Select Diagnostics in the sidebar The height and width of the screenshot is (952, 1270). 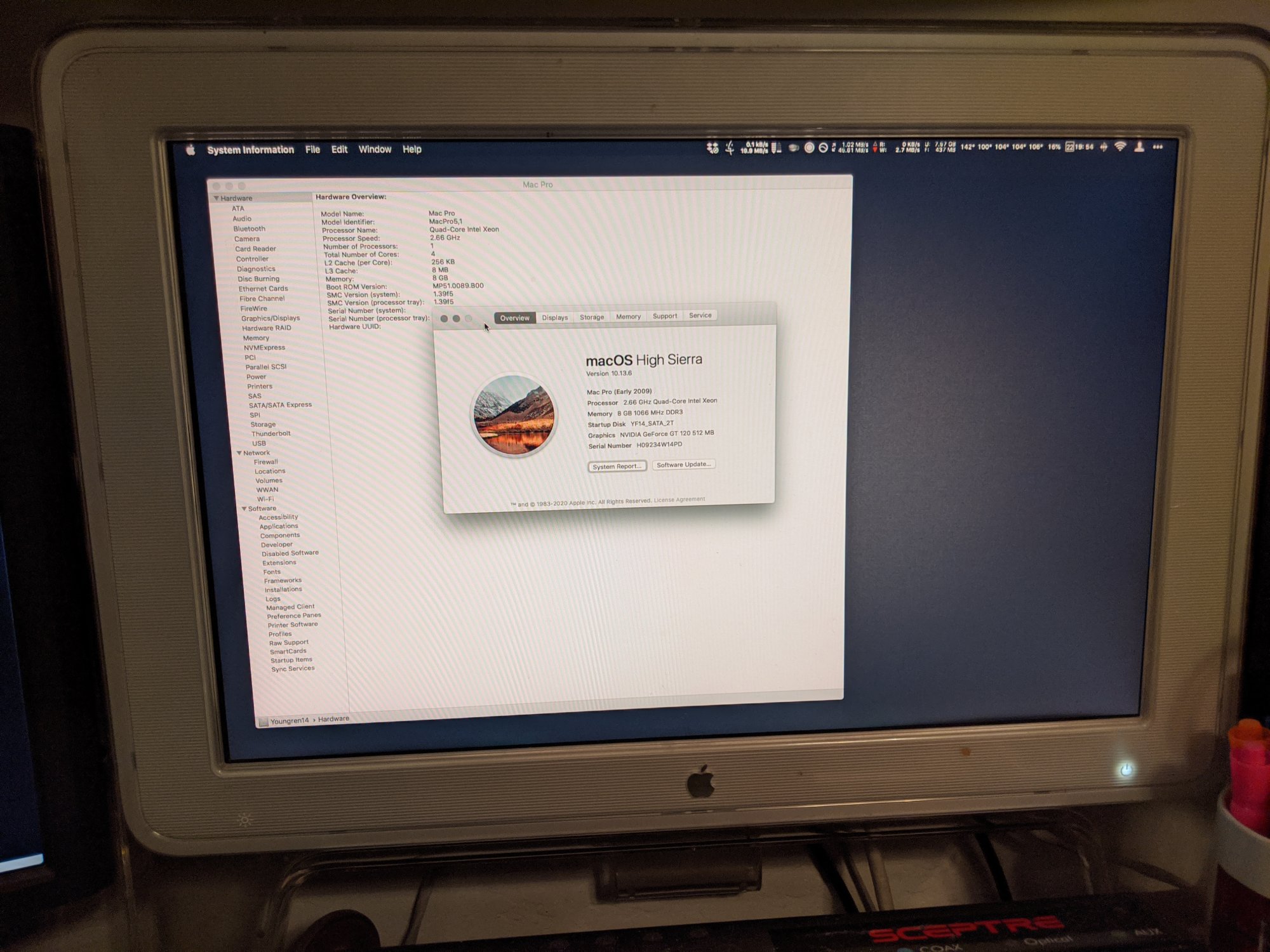256,268
